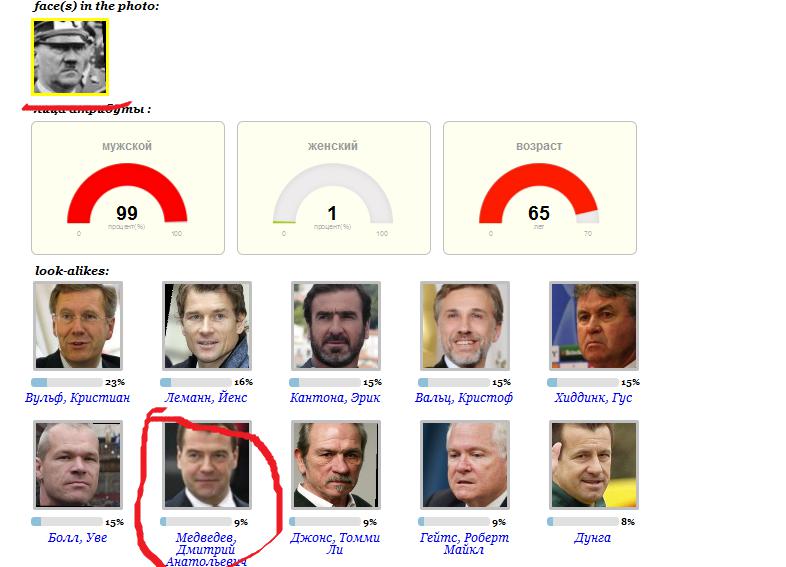Click the Джонс, Томми Ли link
The width and height of the screenshot is (786, 567).
[x=335, y=543]
